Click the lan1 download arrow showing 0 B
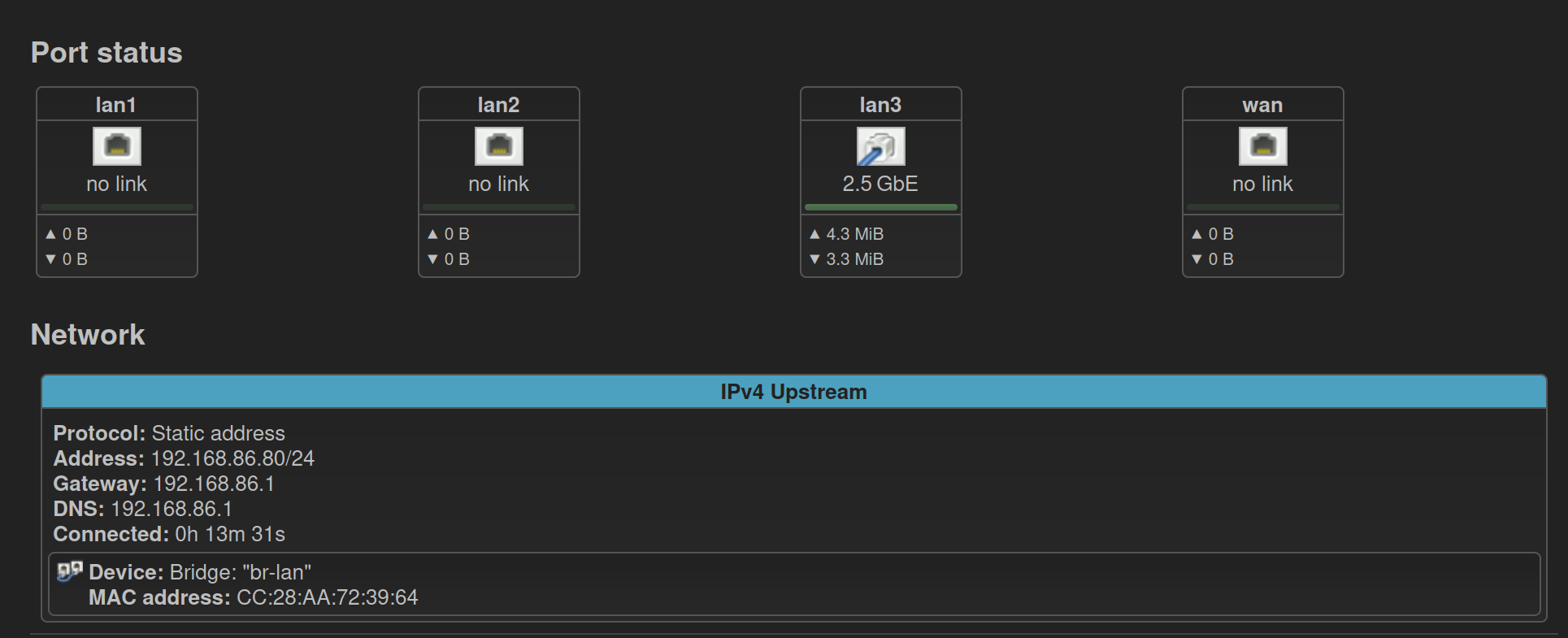Viewport: 1568px width, 638px height. pos(50,259)
